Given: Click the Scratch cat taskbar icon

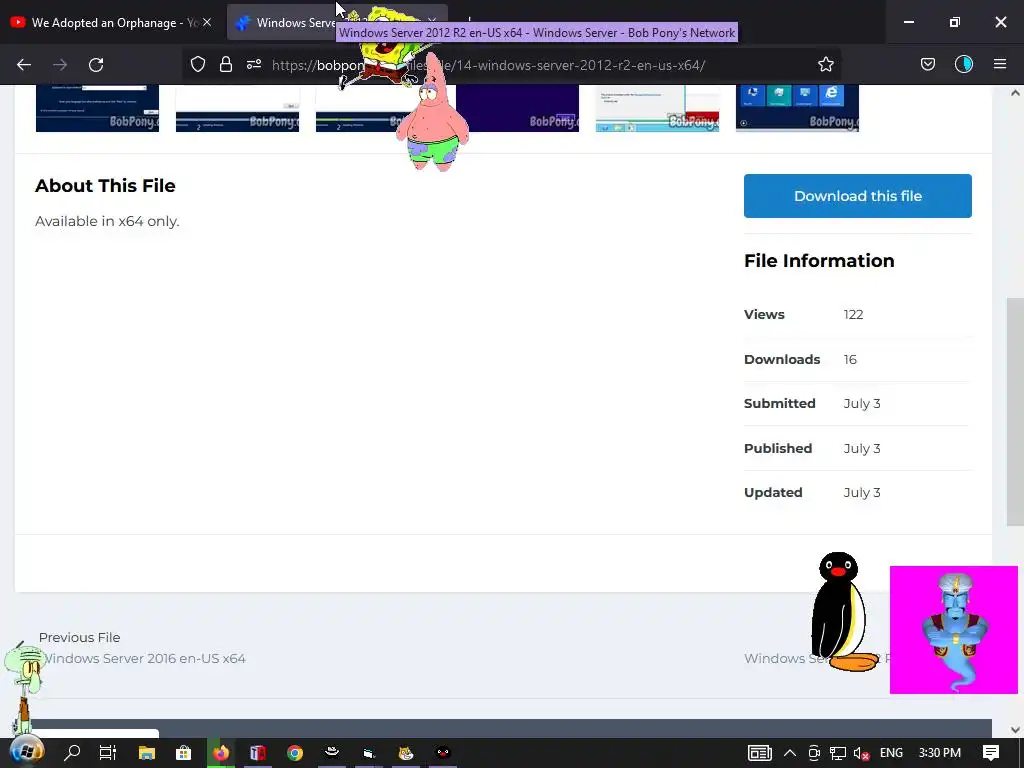Looking at the screenshot, I should click(406, 753).
